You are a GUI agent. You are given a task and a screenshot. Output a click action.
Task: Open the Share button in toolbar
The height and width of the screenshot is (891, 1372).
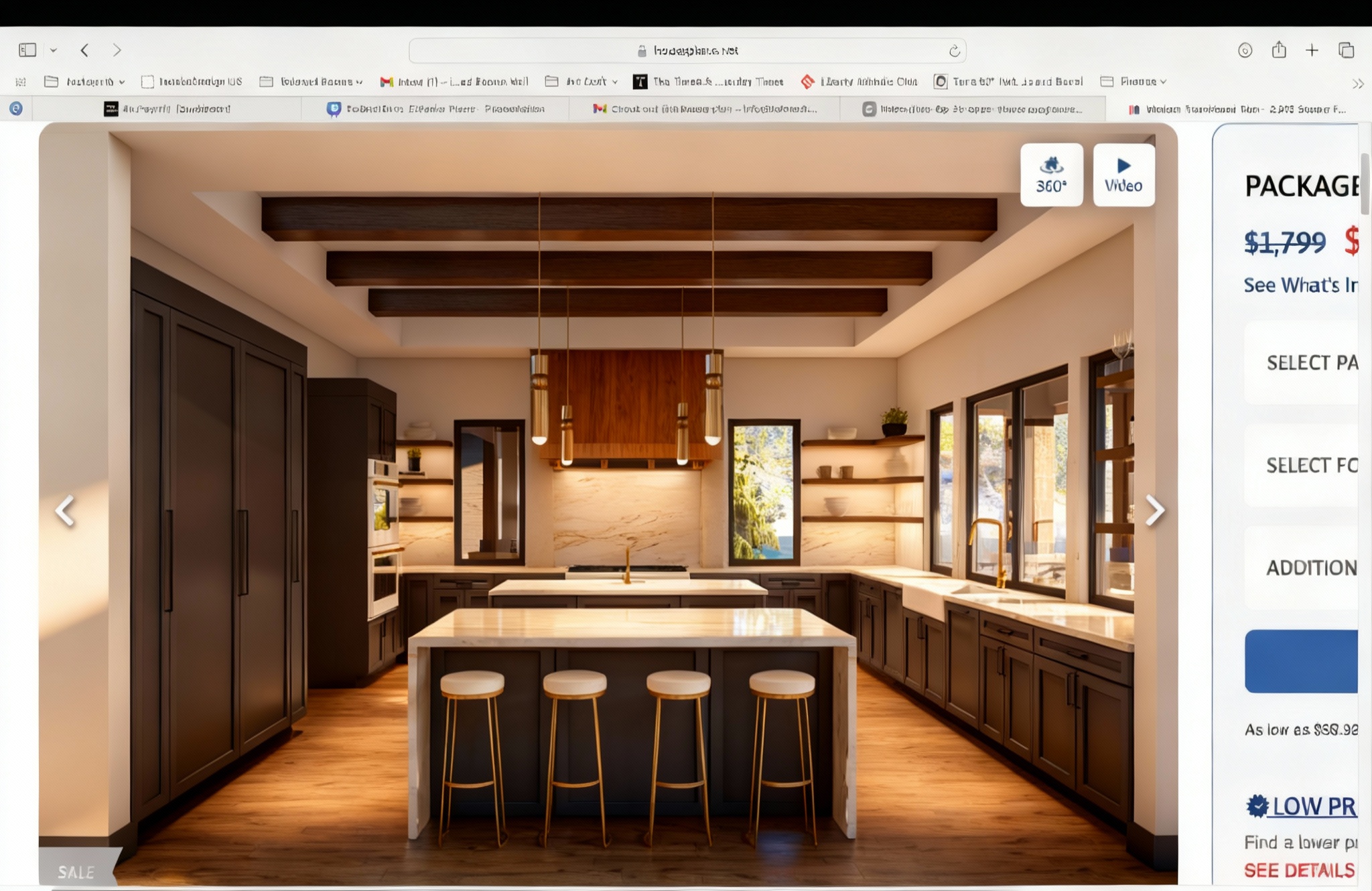(1279, 50)
